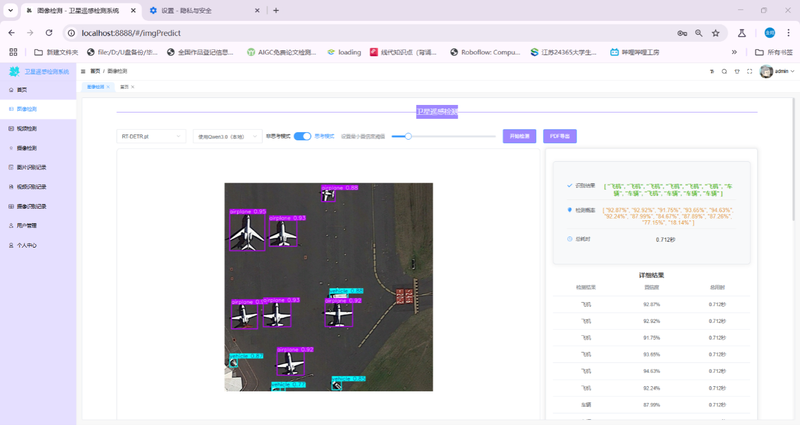Expand the Qwen3.0 model selection dropdown
This screenshot has height=425, width=800.
[x=225, y=136]
